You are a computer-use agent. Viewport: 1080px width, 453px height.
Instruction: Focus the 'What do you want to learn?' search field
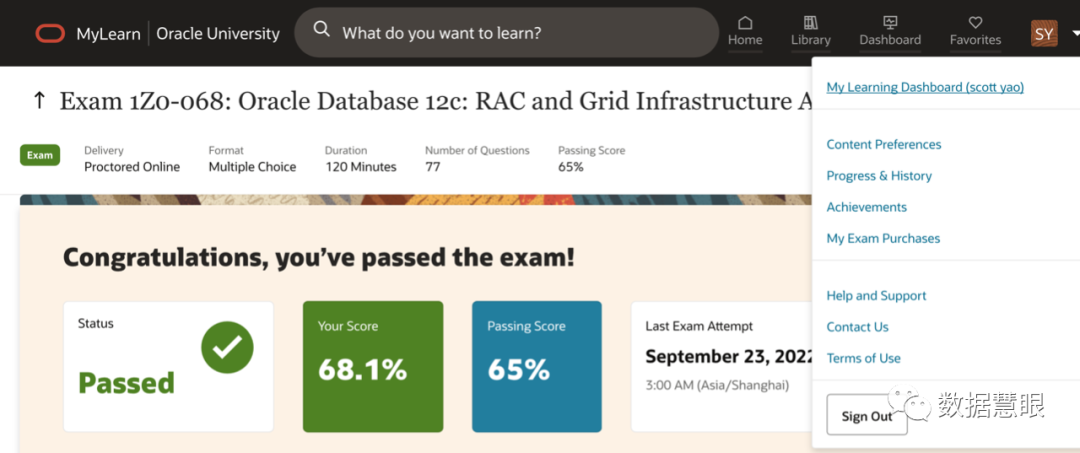point(520,33)
